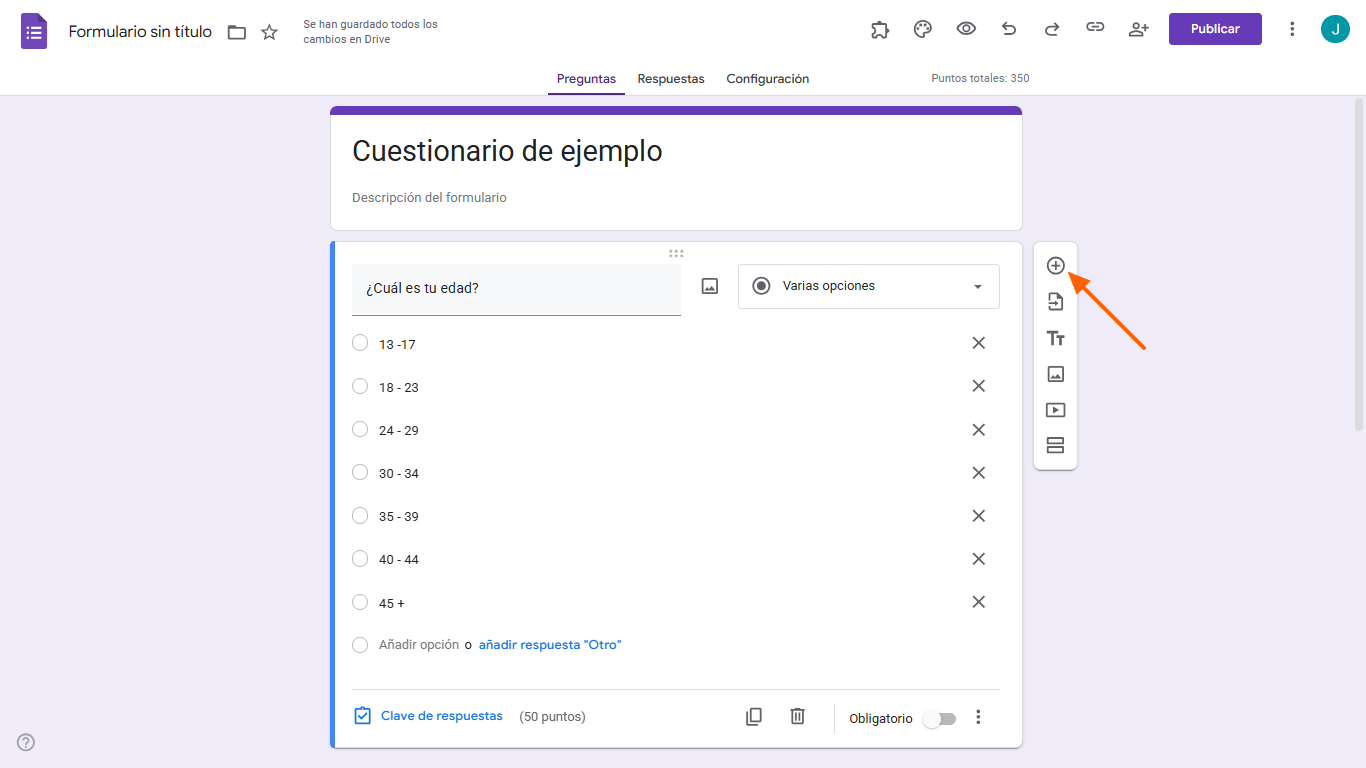Screen dimensions: 1366x768
Task: Add a new section using the sidebar icon
Action: (1055, 445)
